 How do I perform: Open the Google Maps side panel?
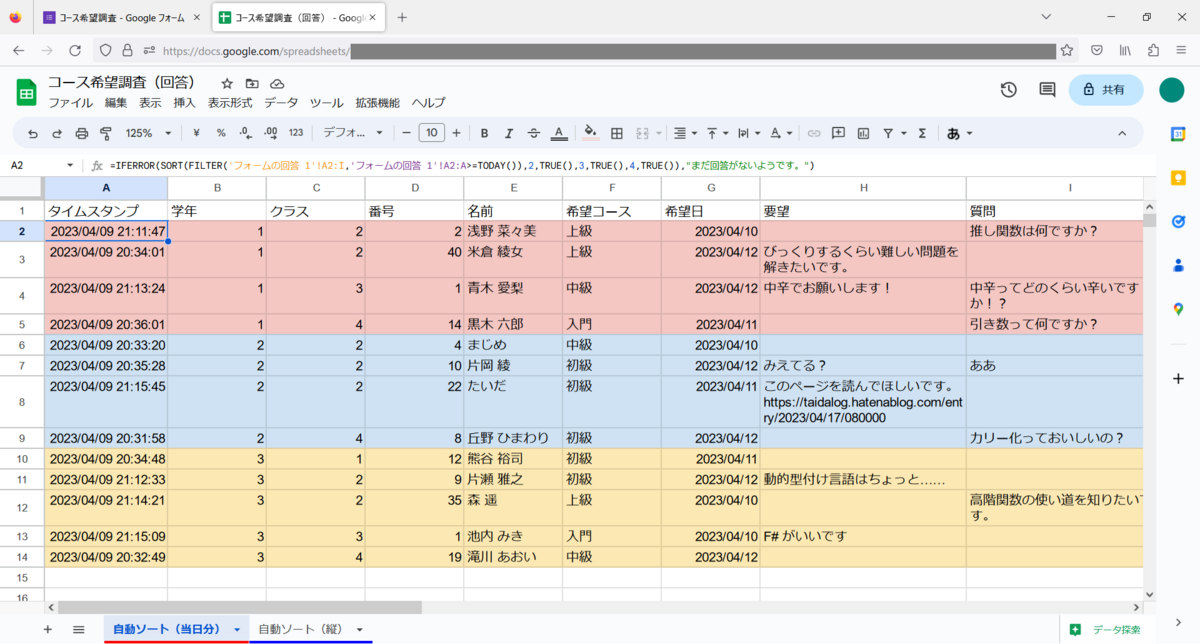click(x=1178, y=310)
